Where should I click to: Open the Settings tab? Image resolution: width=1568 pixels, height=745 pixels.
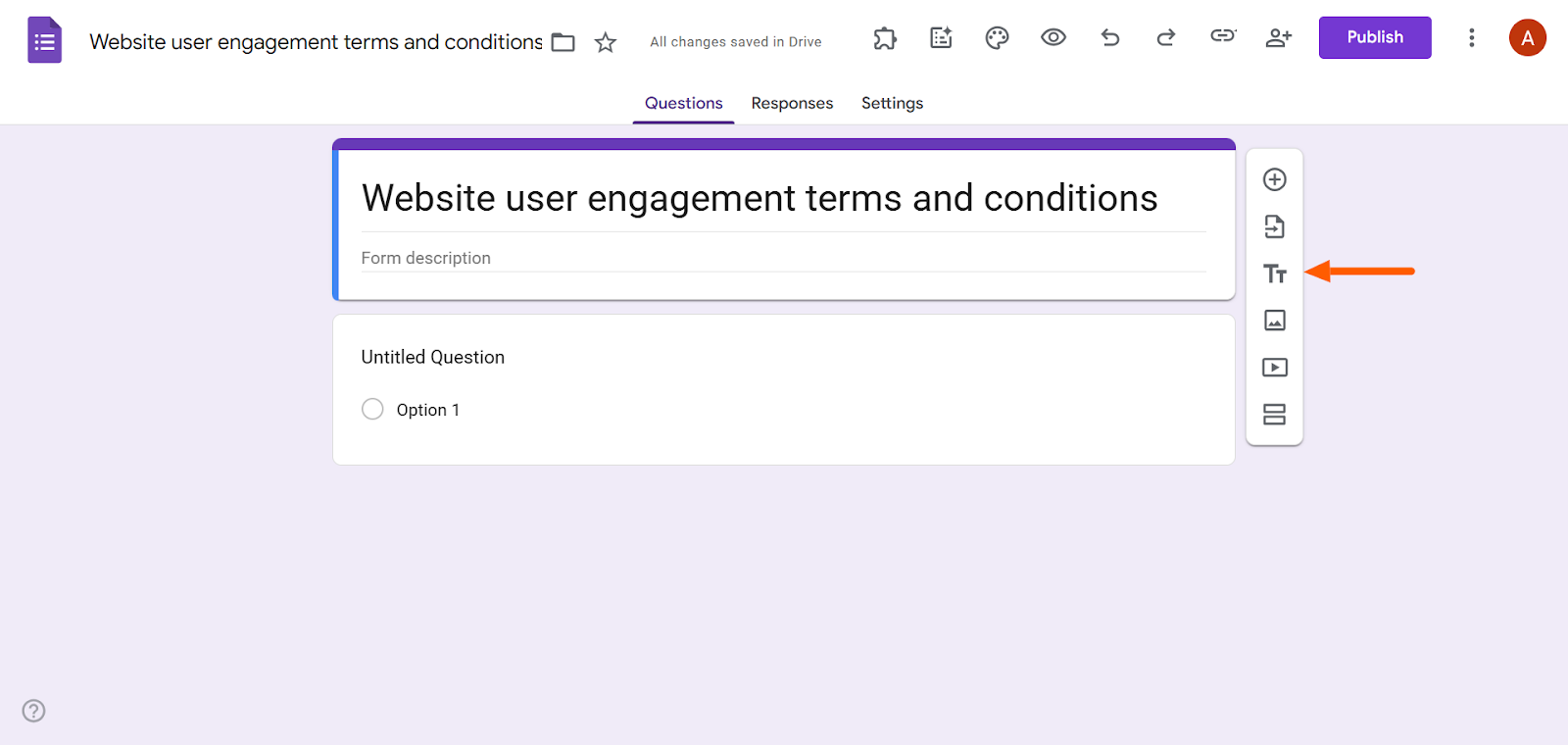(891, 103)
